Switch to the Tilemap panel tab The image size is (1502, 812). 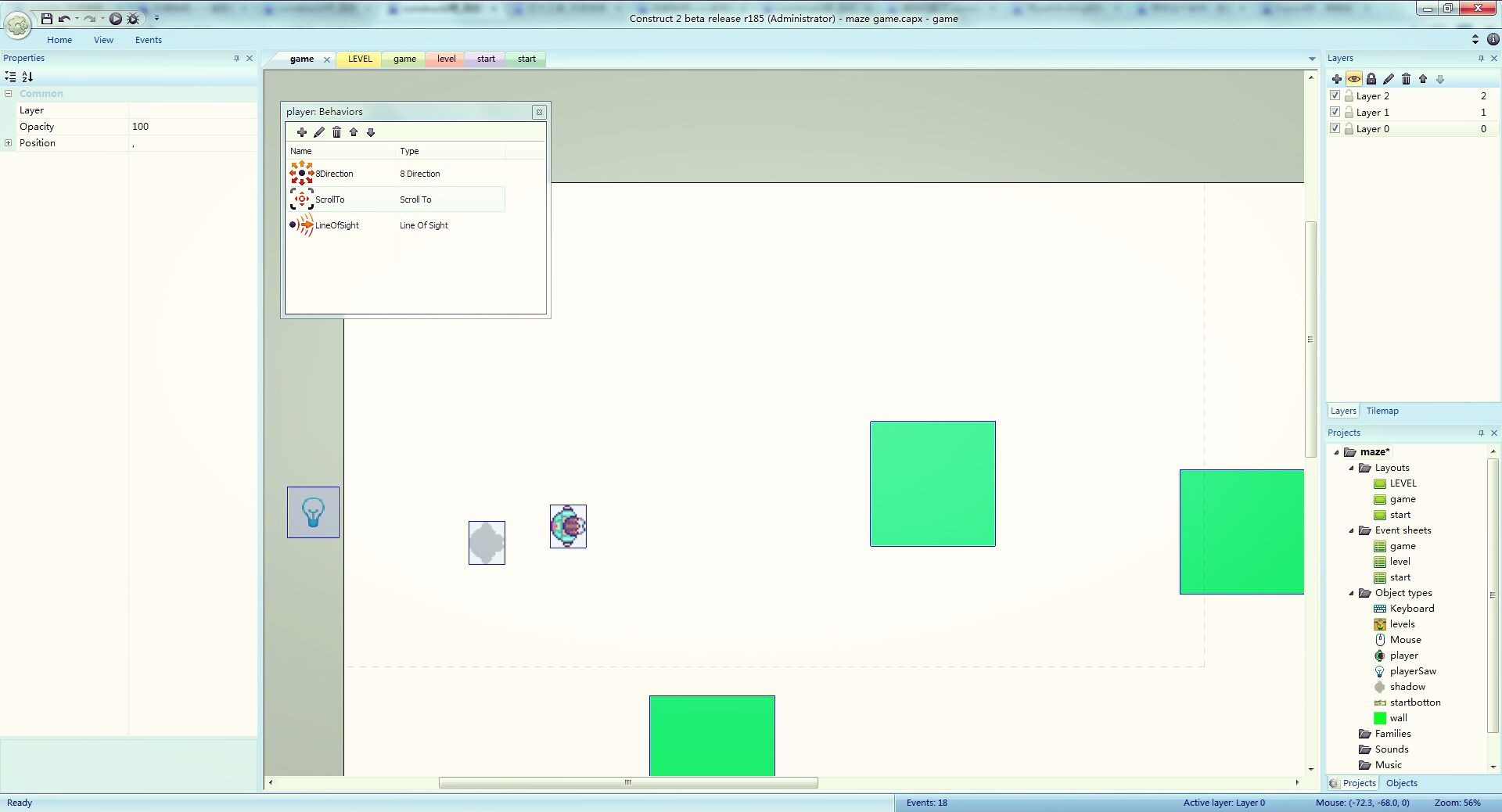[x=1382, y=411]
